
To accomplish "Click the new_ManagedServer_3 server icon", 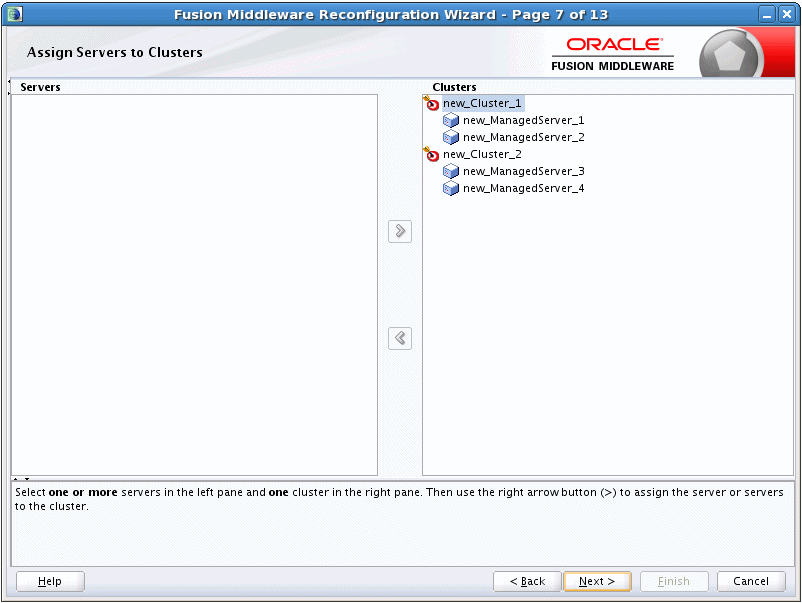I will (x=451, y=171).
